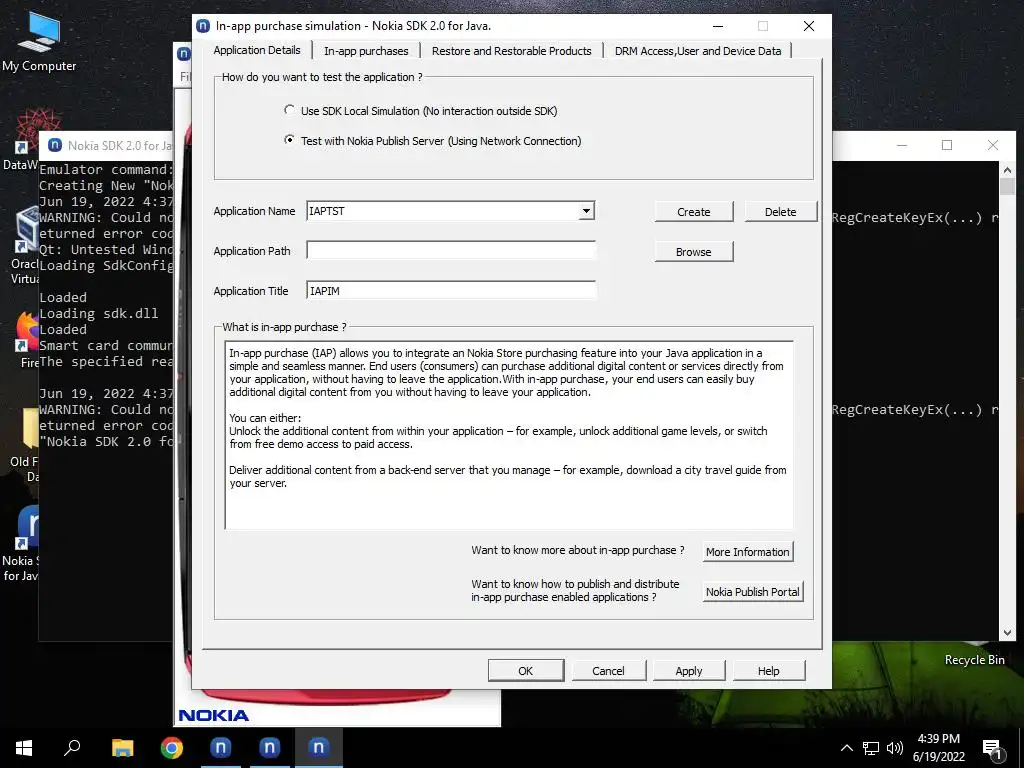Open File Explorer from the taskbar

click(x=122, y=748)
